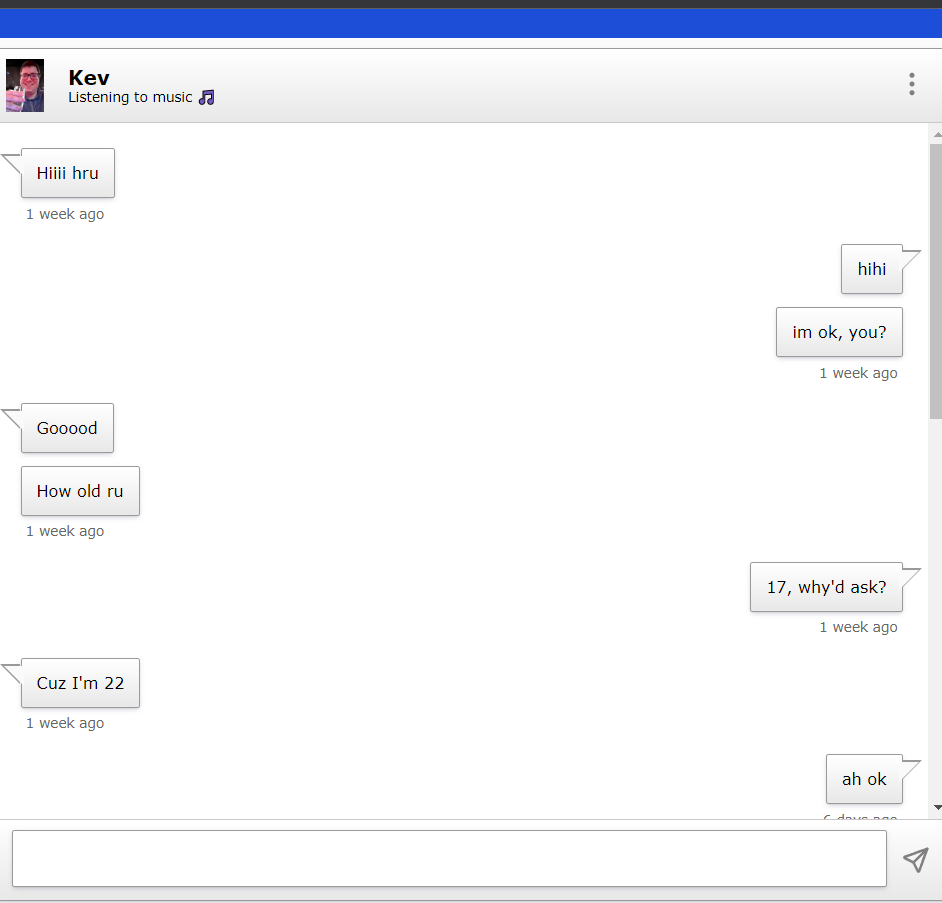Select the 'im ok, you?' message
This screenshot has height=903, width=942.
(x=839, y=332)
